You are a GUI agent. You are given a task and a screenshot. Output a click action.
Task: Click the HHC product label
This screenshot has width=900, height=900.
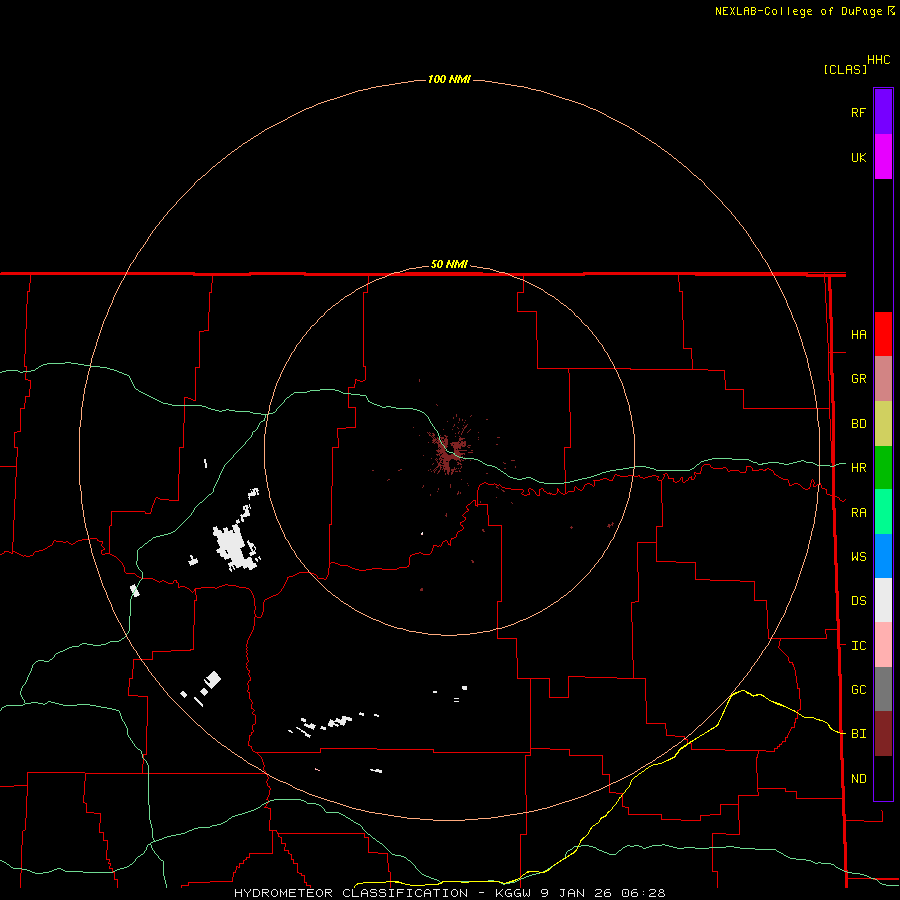[879, 60]
